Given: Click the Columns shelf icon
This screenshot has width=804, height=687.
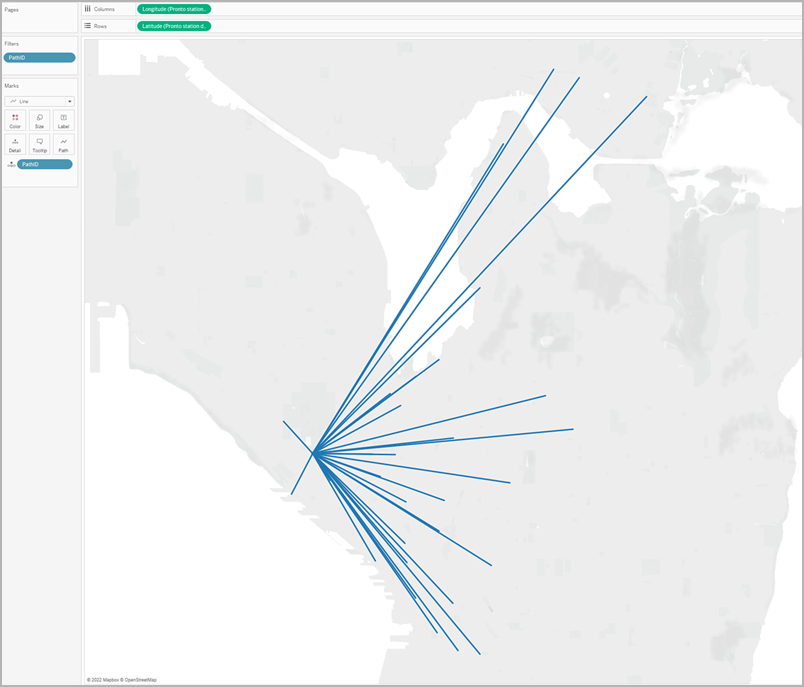Looking at the screenshot, I should point(88,9).
